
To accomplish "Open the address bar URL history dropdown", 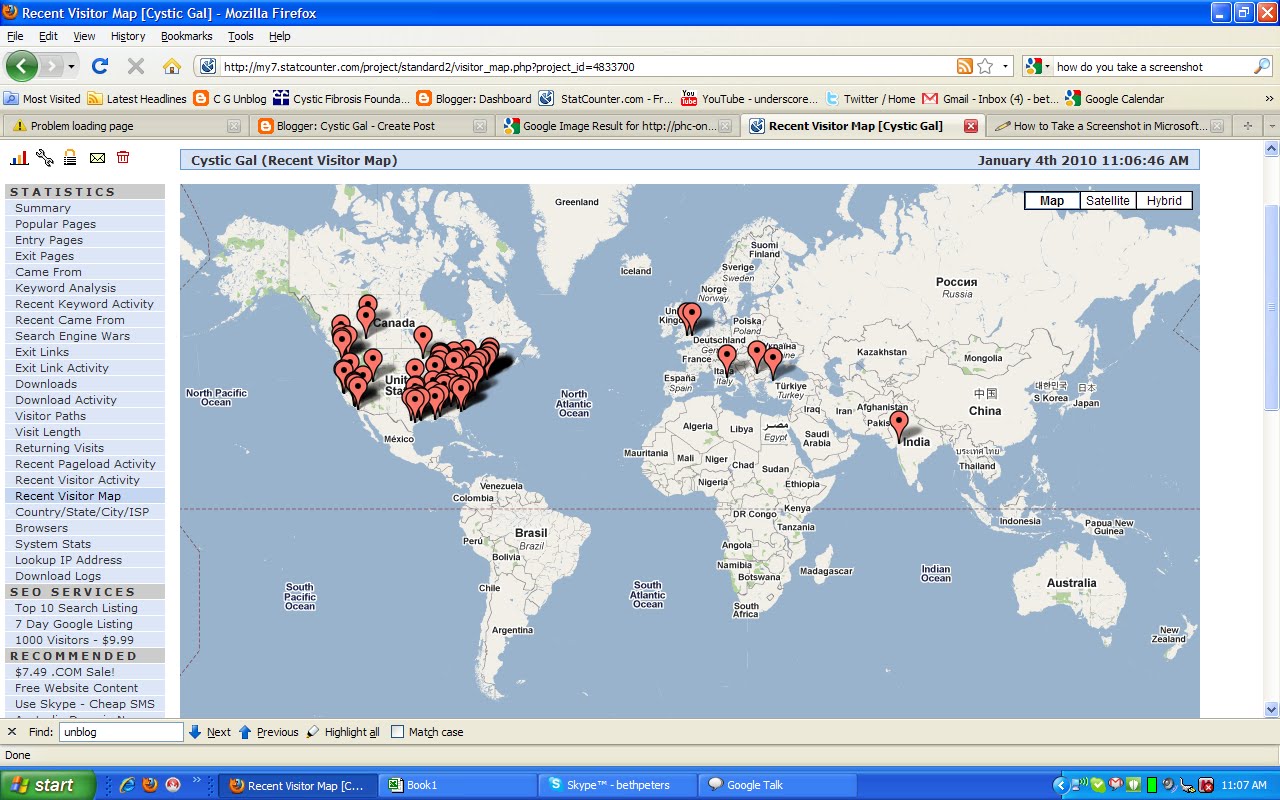I will click(1005, 66).
